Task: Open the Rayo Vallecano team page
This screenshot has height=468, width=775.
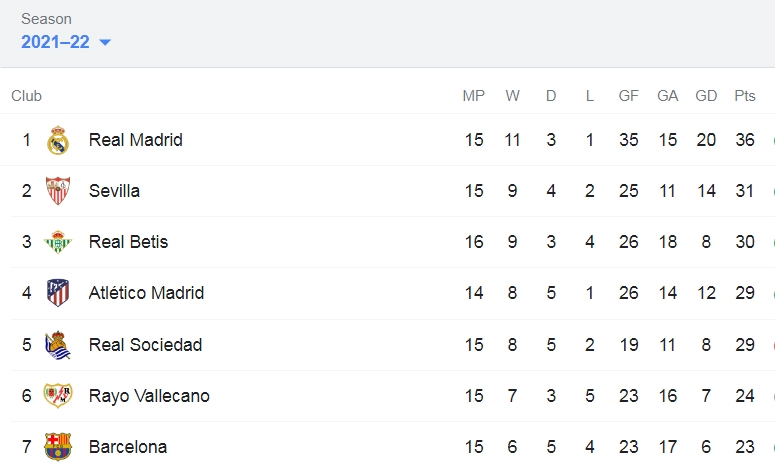Action: [x=149, y=396]
